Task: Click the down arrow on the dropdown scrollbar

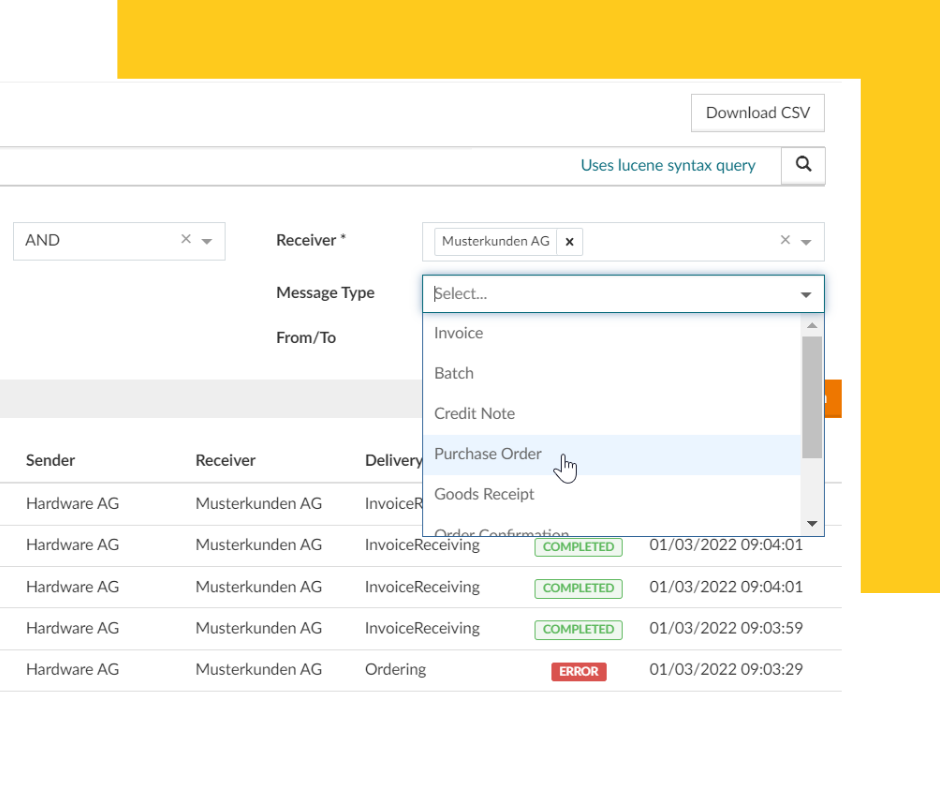Action: coord(812,522)
